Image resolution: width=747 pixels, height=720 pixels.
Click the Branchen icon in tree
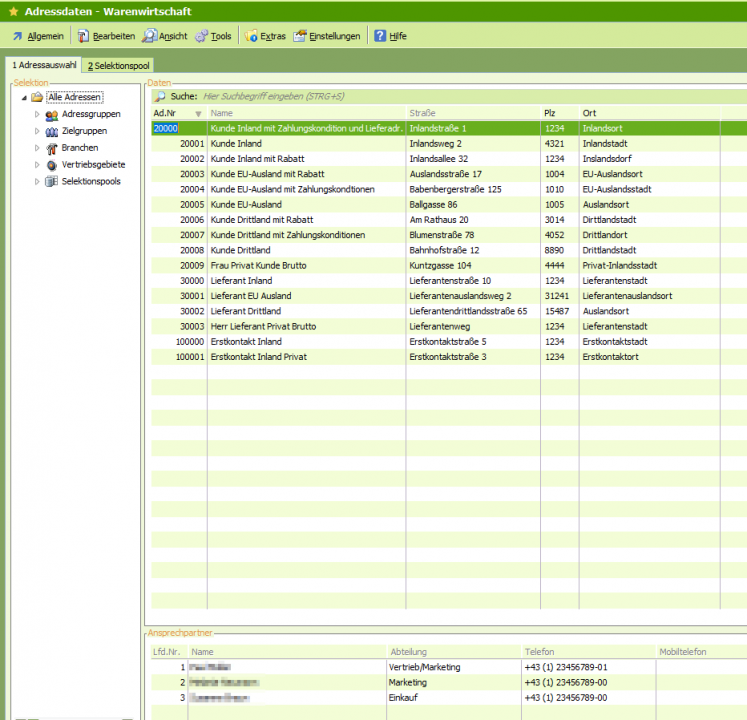pos(51,149)
